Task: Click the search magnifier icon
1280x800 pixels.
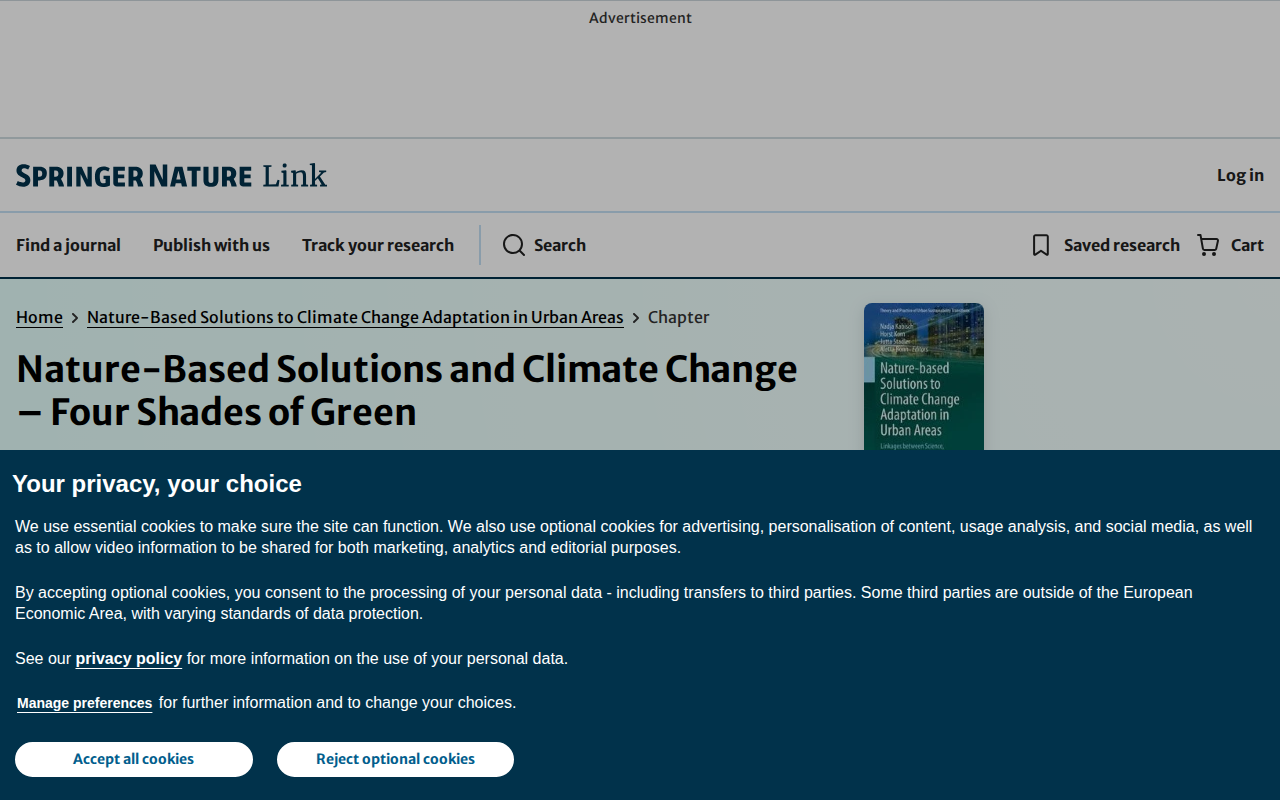Action: (514, 245)
